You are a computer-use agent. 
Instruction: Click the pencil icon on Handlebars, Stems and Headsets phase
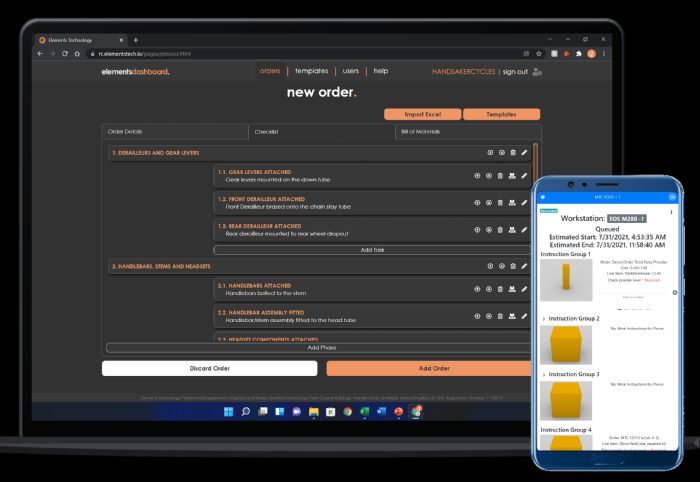(524, 266)
